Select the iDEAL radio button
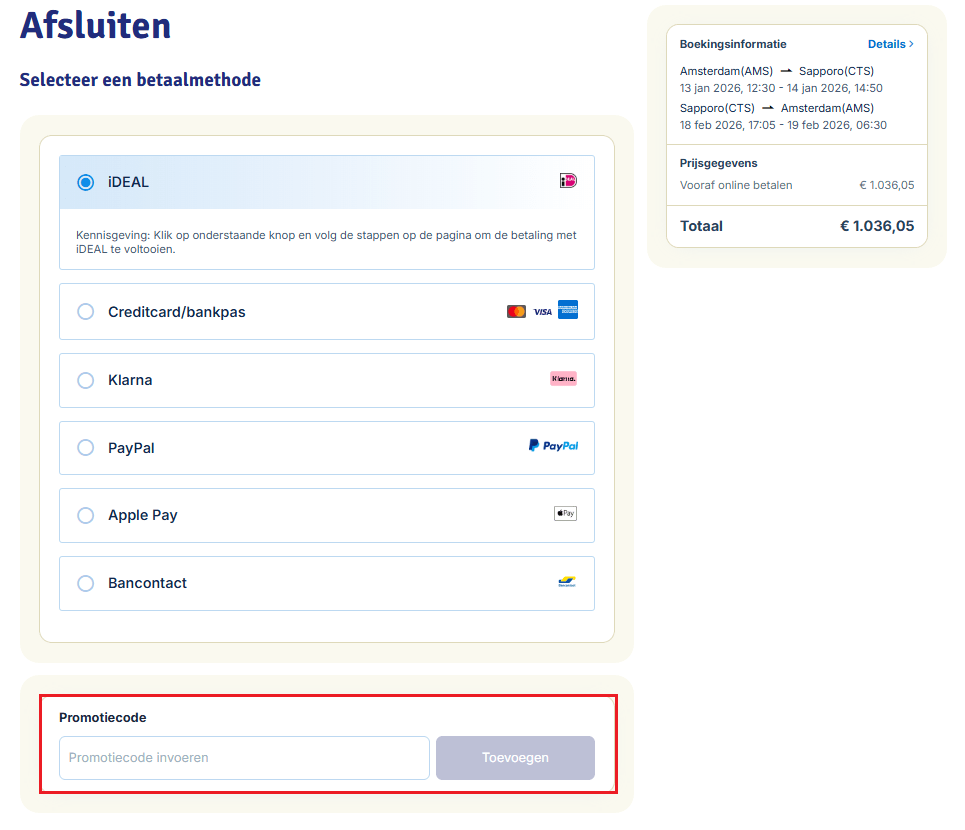Viewport: 965px width, 830px height. click(x=85, y=181)
